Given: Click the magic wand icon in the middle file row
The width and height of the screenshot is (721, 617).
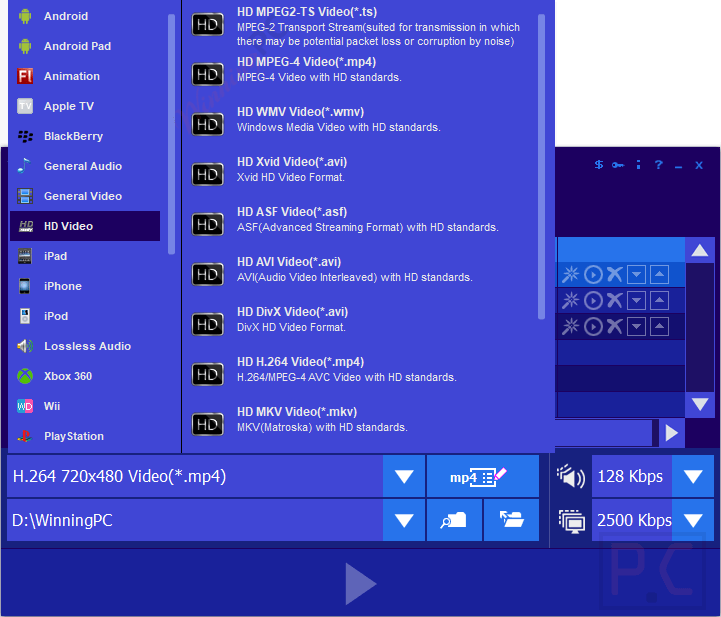Looking at the screenshot, I should 571,300.
